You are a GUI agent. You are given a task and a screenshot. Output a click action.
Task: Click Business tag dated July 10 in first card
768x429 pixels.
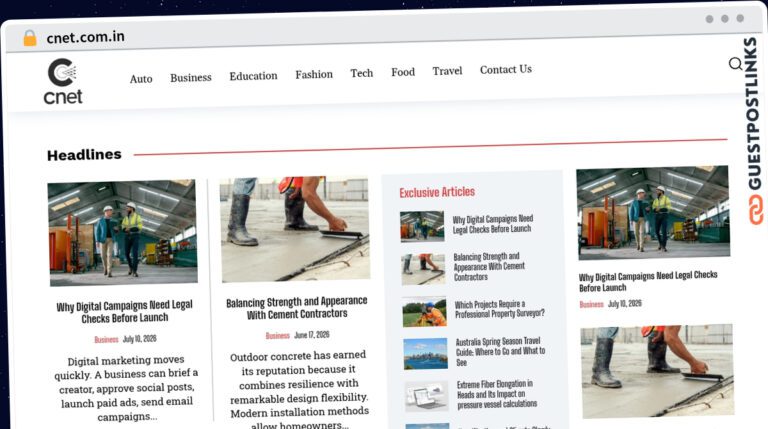click(106, 339)
